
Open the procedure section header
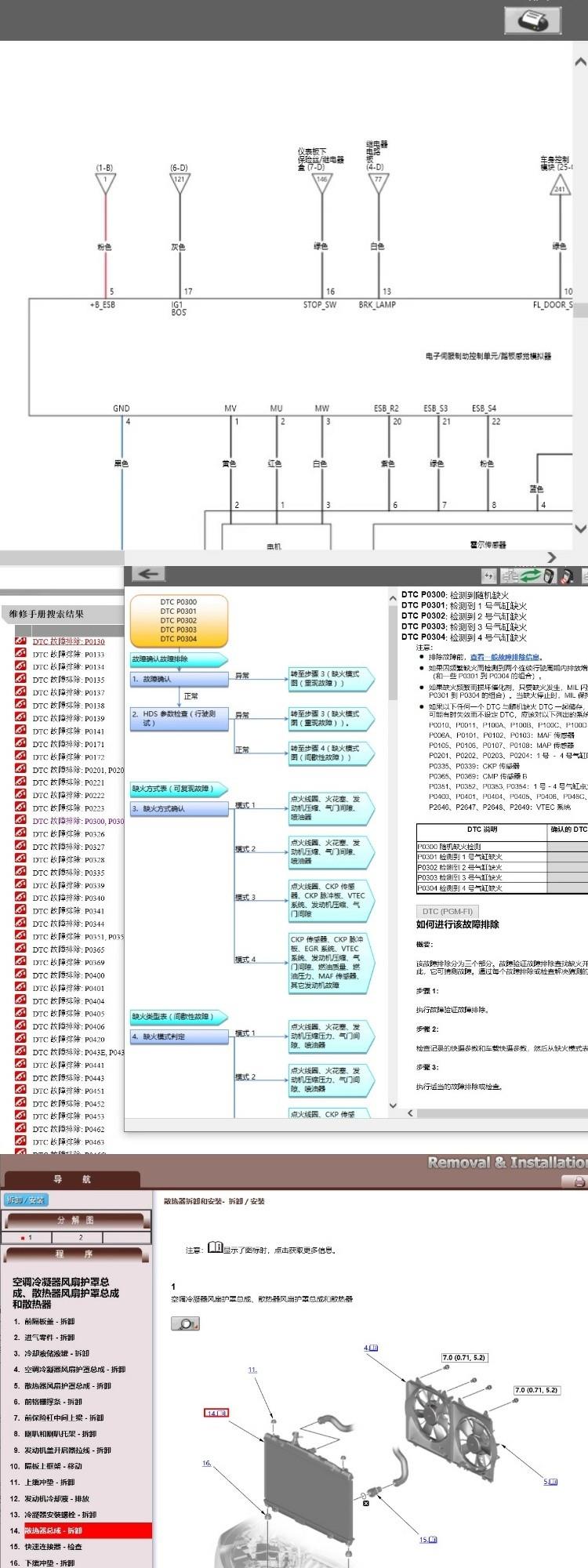tap(76, 1254)
